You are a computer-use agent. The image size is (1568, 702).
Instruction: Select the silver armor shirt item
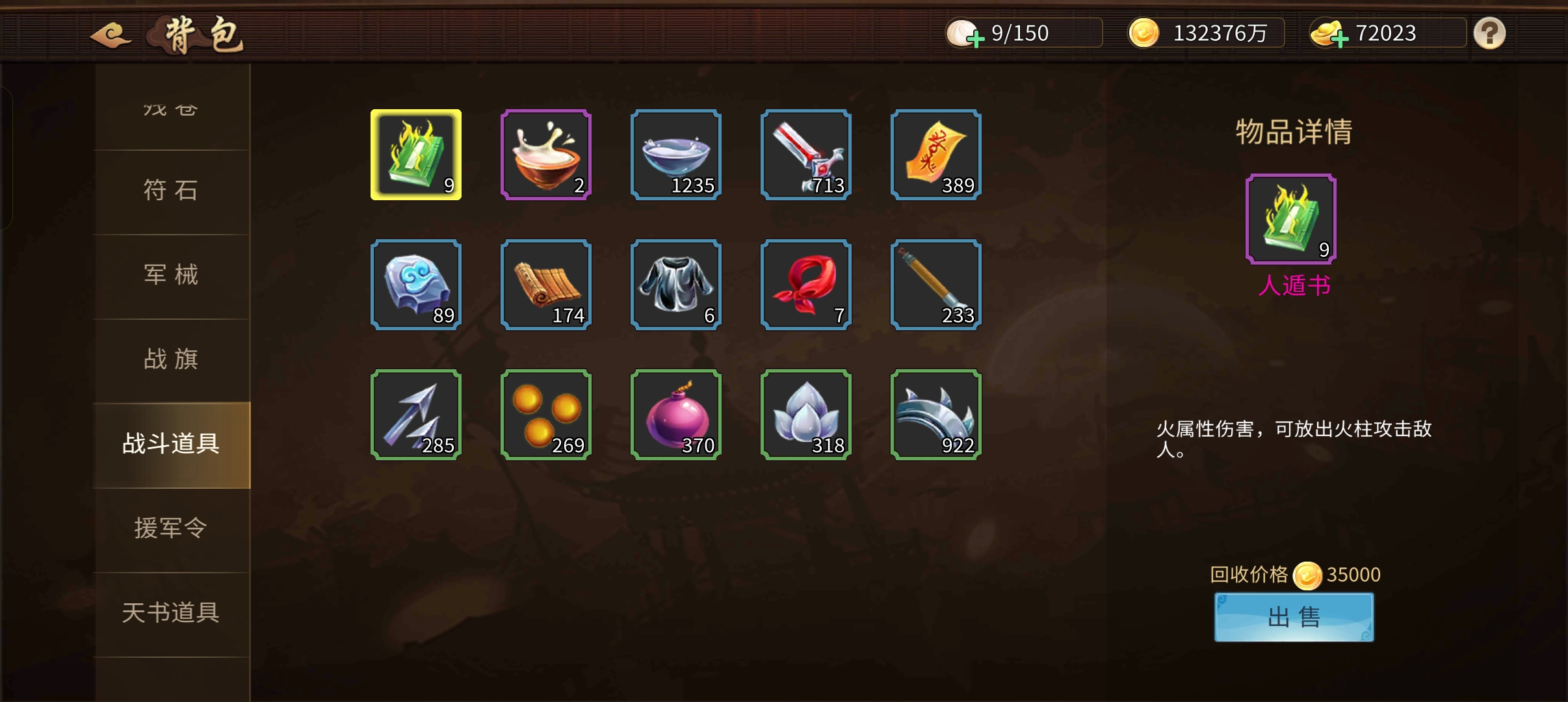(x=676, y=285)
